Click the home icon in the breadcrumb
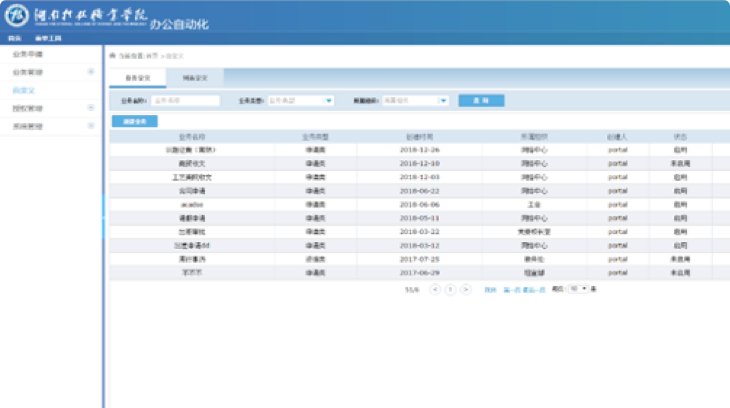730x408 pixels. [112, 56]
